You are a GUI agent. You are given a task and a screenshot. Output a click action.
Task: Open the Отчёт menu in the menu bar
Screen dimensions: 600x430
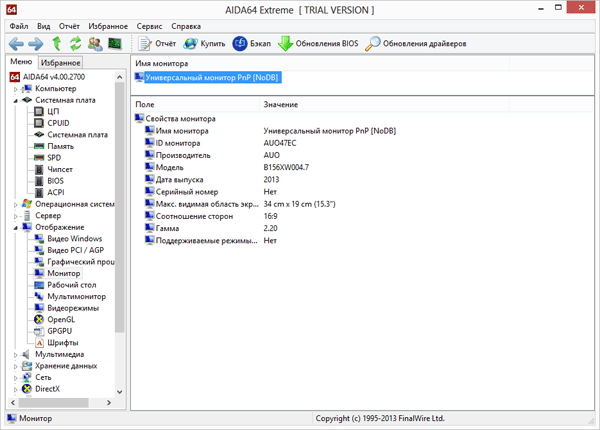(x=69, y=26)
